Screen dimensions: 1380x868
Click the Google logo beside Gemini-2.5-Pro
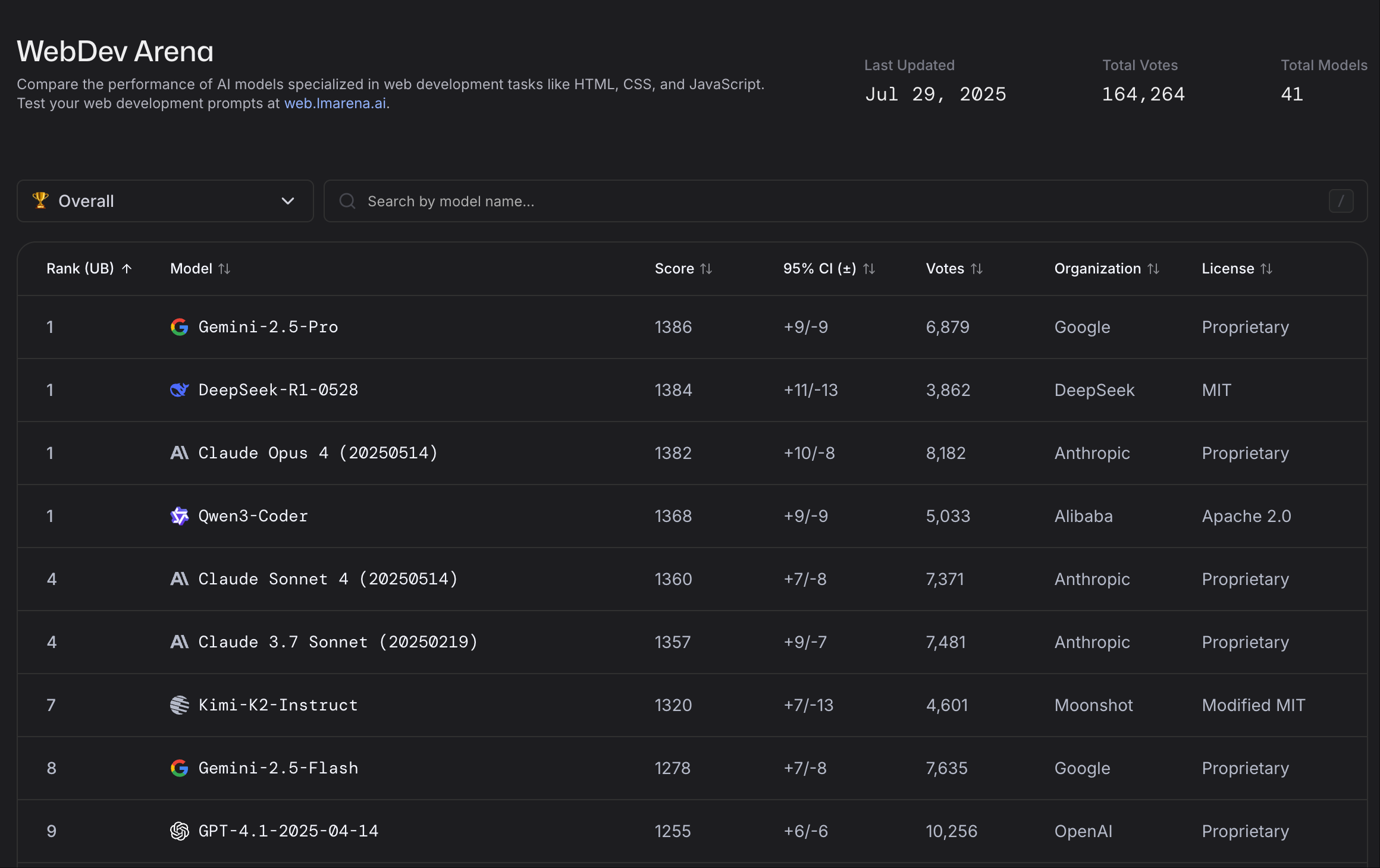179,327
